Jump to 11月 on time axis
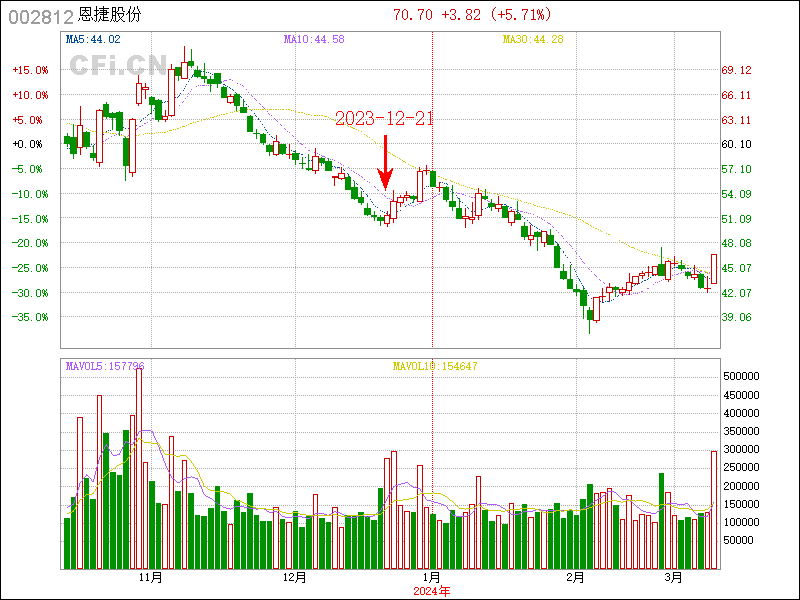Image resolution: width=800 pixels, height=600 pixels. tap(151, 578)
